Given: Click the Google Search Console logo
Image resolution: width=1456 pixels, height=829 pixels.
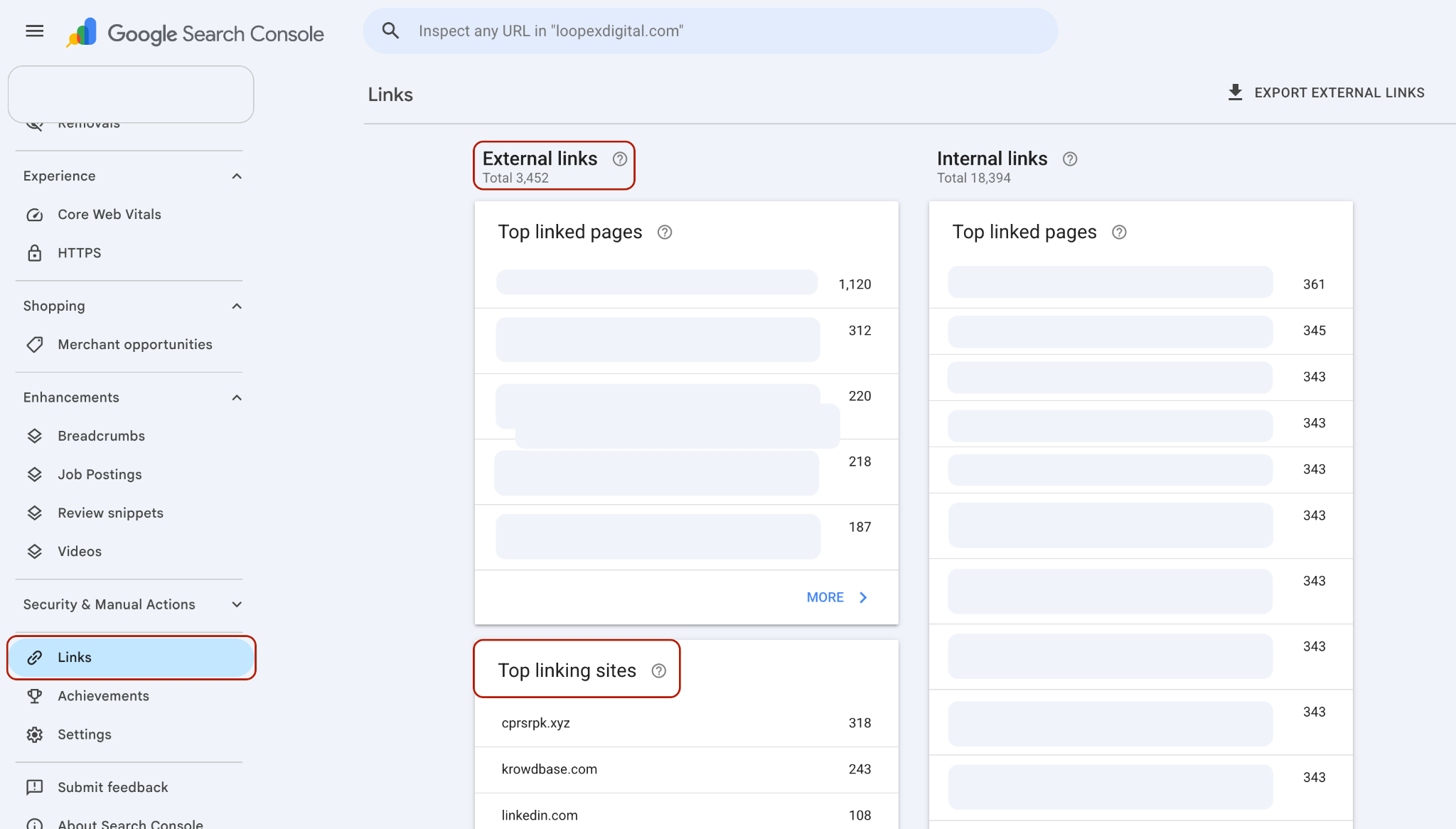Looking at the screenshot, I should coord(195,33).
